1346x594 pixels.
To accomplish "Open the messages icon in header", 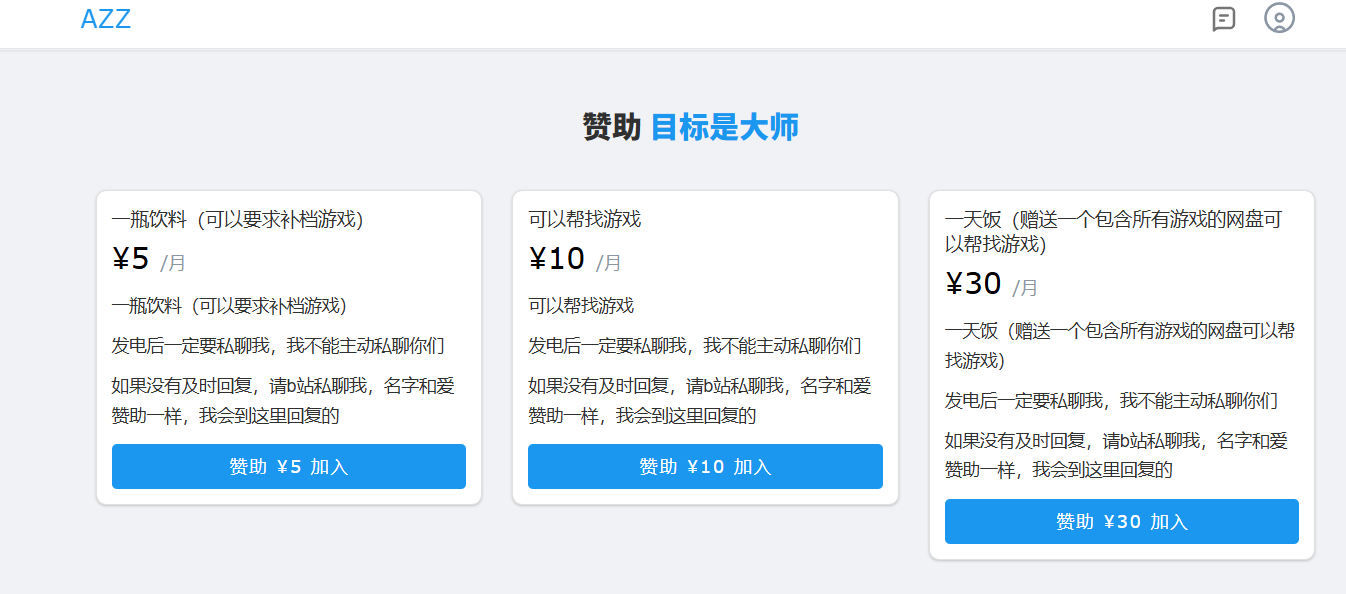I will pyautogui.click(x=1223, y=19).
